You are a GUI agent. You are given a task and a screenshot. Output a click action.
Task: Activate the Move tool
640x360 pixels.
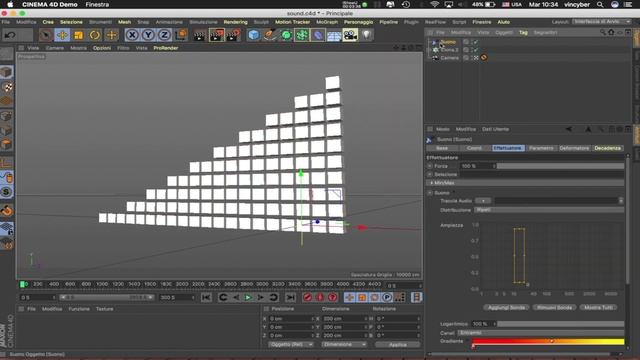62,35
